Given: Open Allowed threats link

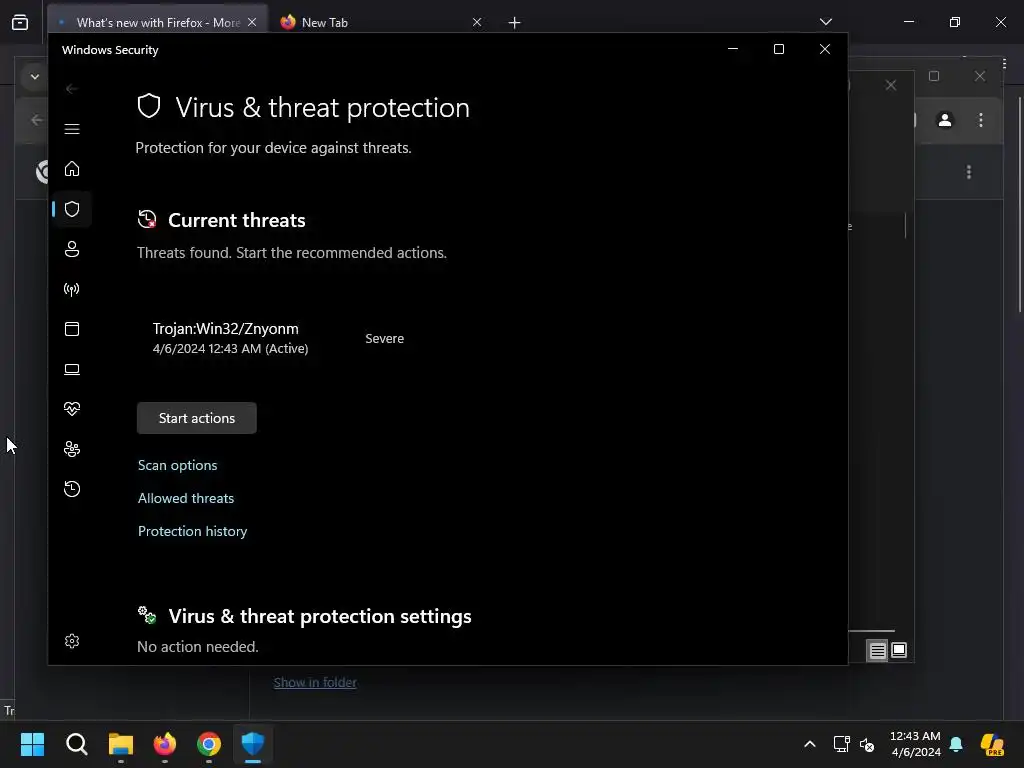Looking at the screenshot, I should point(186,498).
